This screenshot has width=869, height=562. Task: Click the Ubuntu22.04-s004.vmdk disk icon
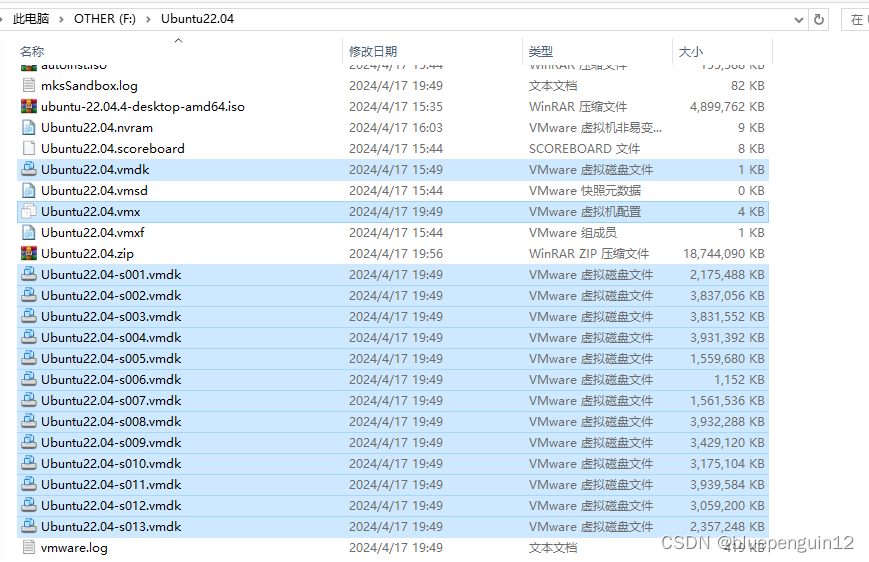coord(29,338)
